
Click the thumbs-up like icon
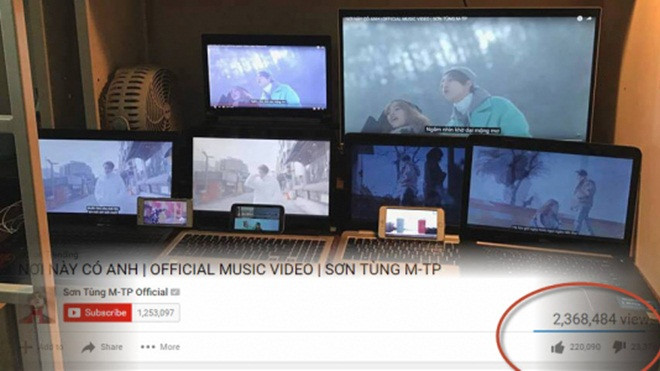[x=558, y=347]
